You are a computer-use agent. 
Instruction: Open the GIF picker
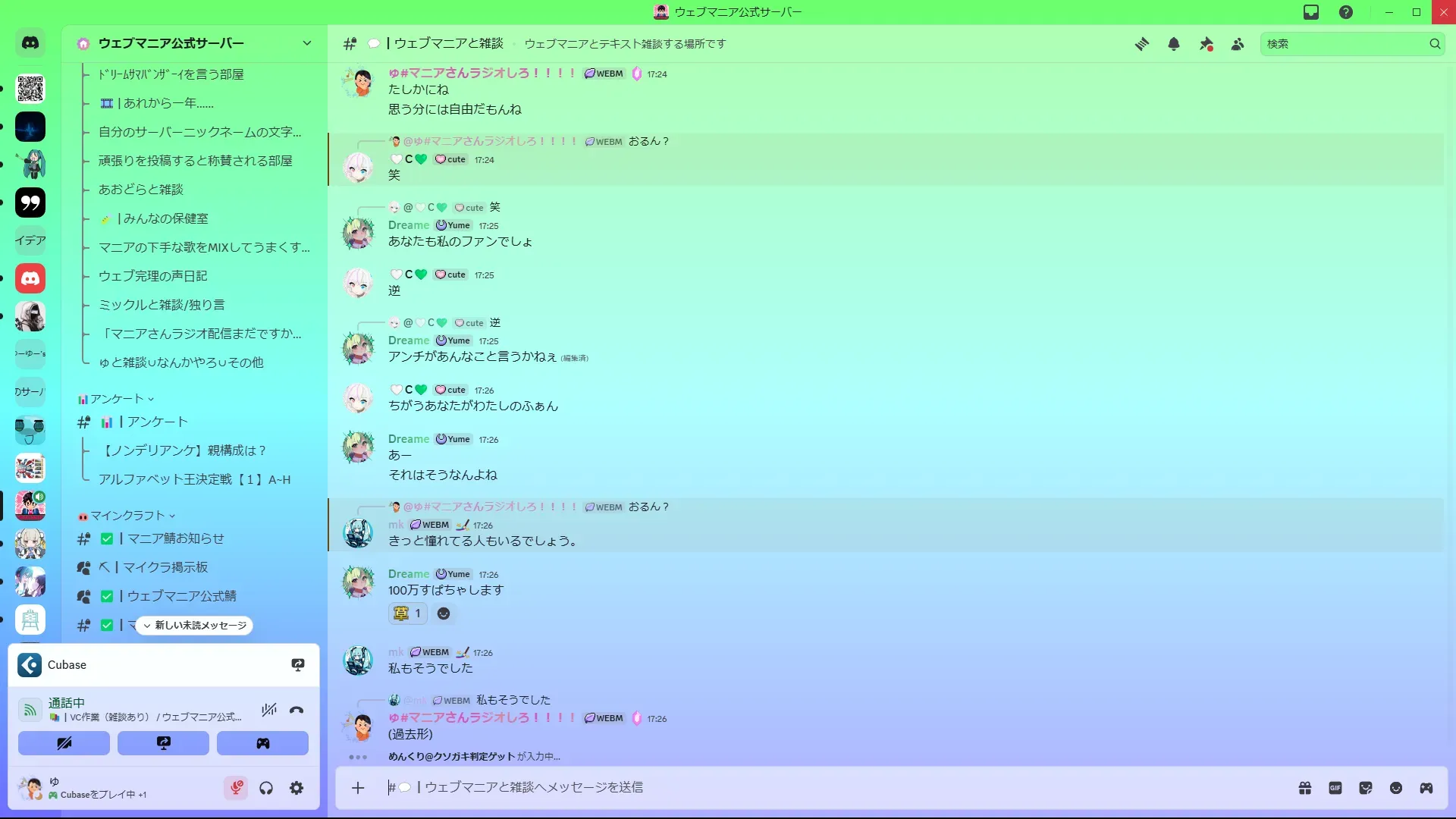[1335, 788]
